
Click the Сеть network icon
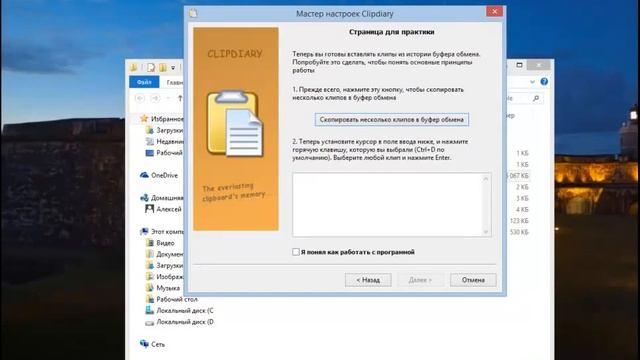point(144,344)
